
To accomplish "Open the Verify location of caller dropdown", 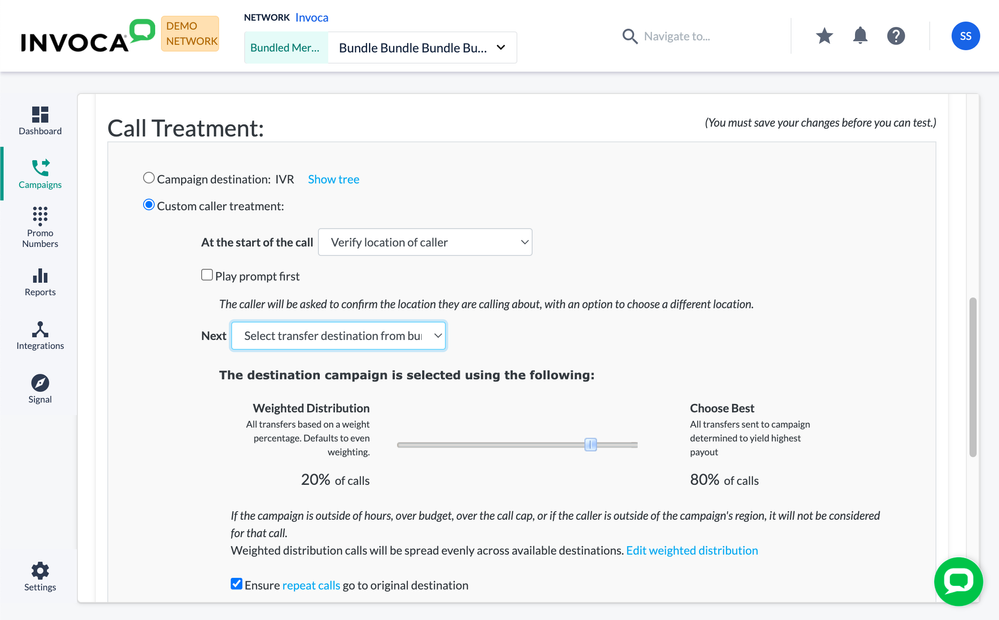I will (x=425, y=242).
